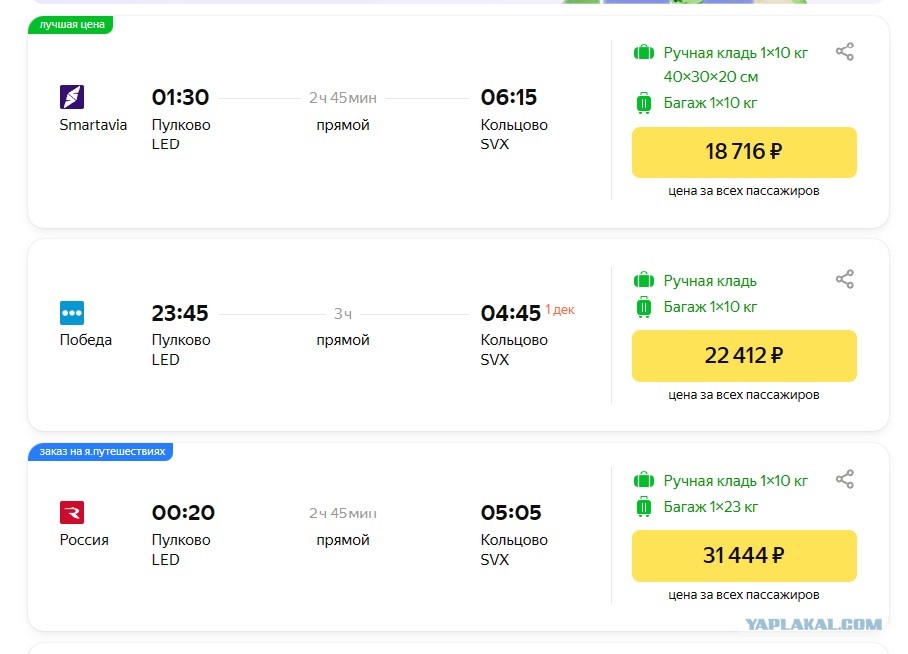908x654 pixels.
Task: Click the 'заказ на я.путешествиях' badge
Action: click(101, 451)
